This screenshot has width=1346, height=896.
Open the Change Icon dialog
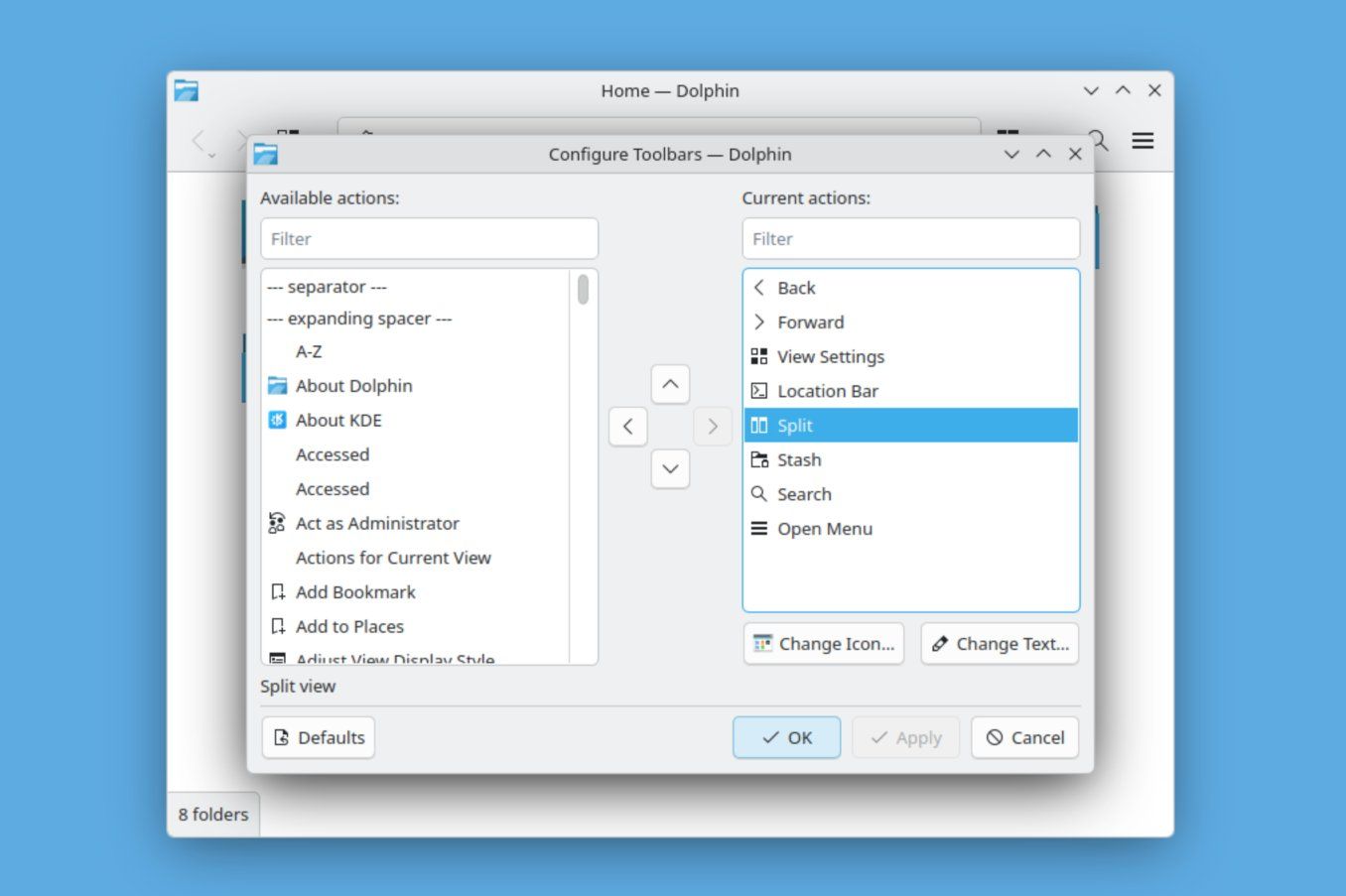[x=823, y=644]
